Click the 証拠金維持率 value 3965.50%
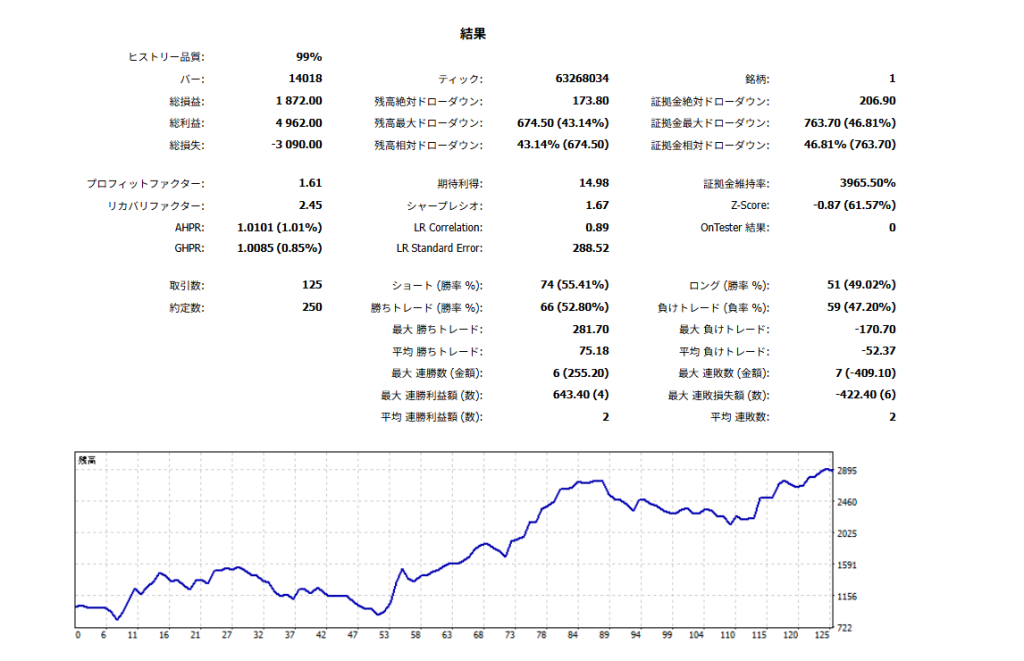1024x661 pixels. tap(867, 184)
